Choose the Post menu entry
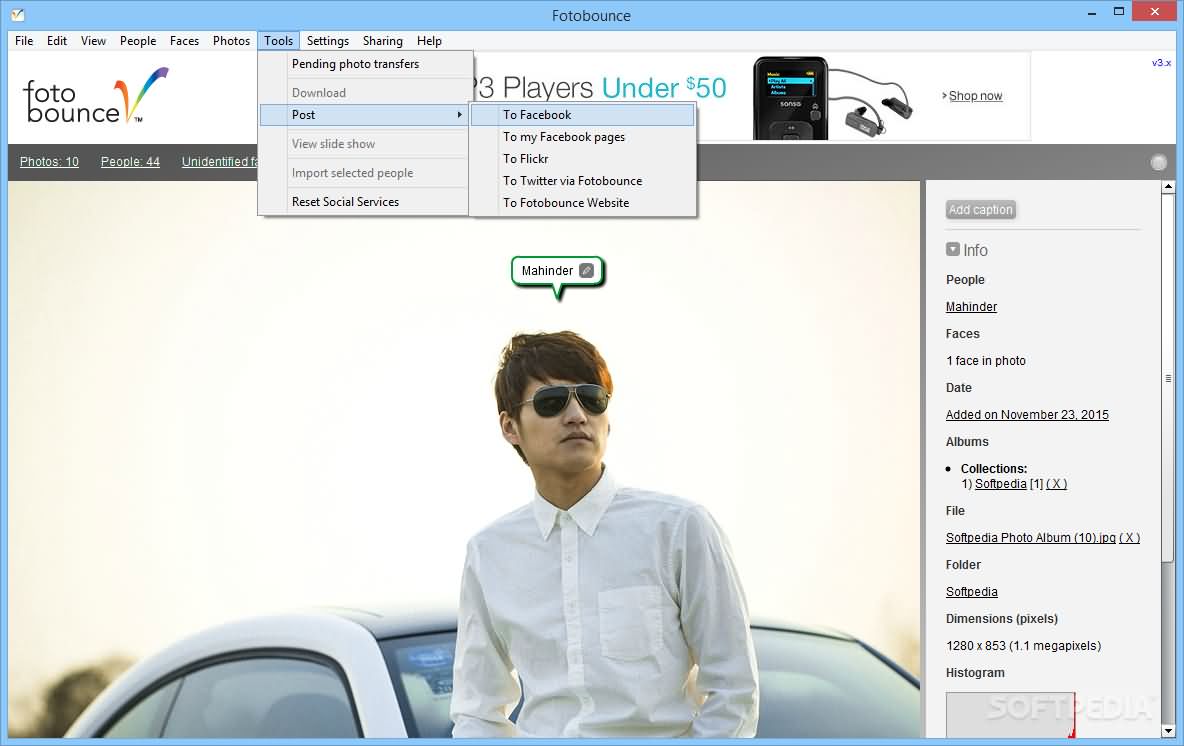This screenshot has width=1184, height=746. coord(365,115)
